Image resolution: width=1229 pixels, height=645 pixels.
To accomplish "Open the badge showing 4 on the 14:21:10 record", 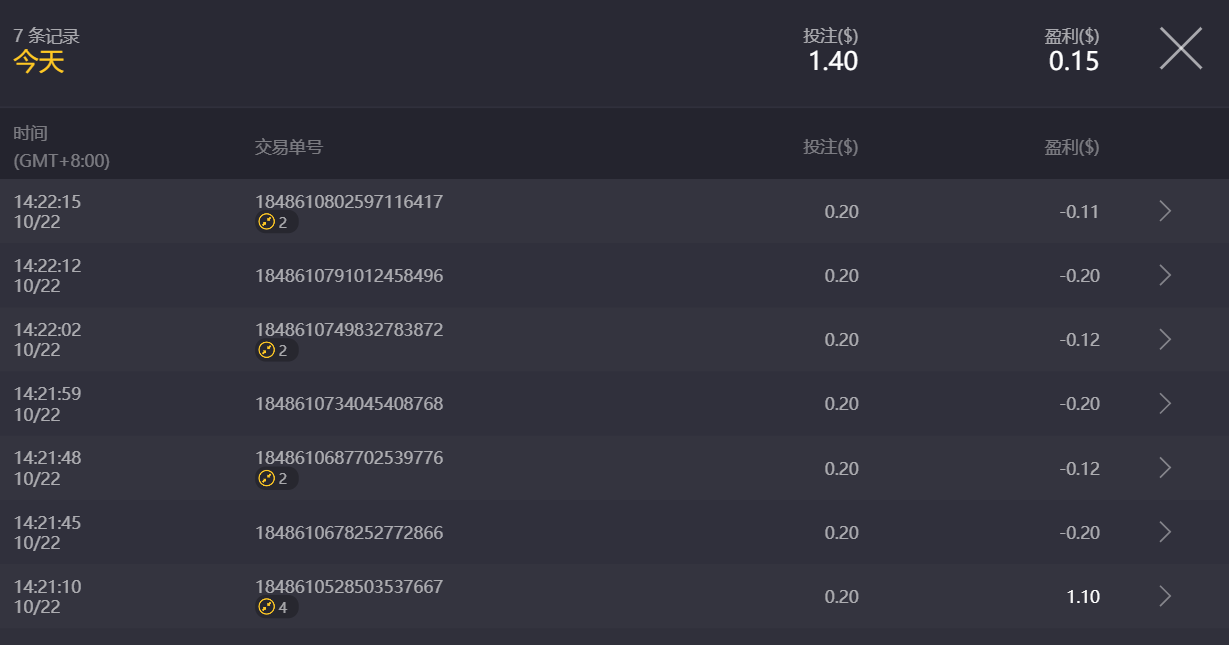I will 273,607.
